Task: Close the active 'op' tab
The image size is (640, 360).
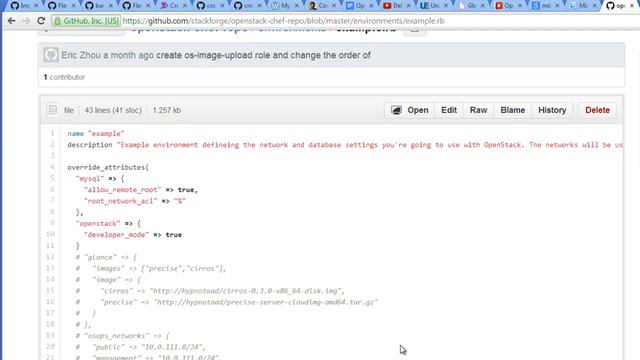Action: [x=632, y=6]
